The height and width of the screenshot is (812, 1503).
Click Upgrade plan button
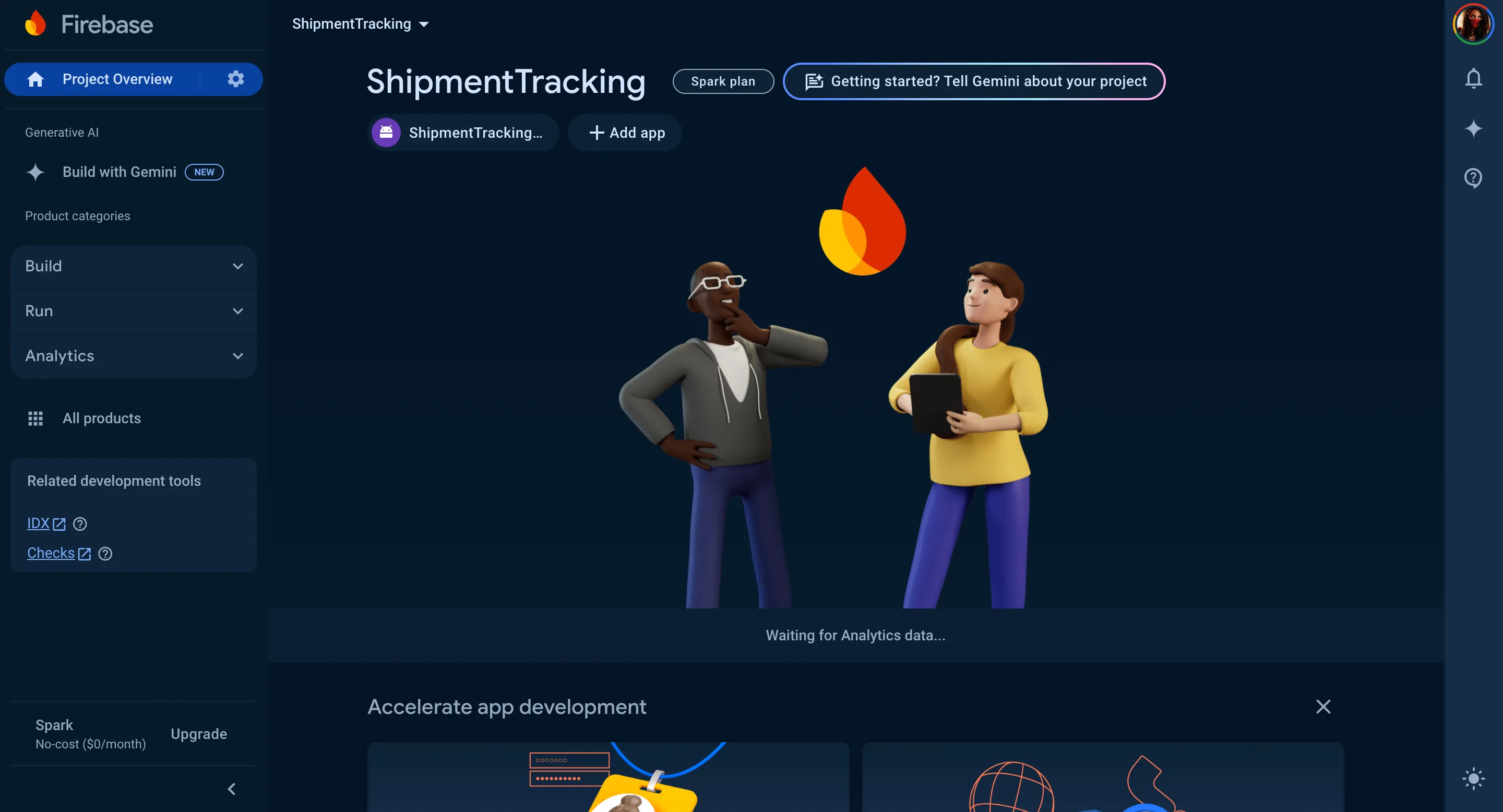point(199,734)
